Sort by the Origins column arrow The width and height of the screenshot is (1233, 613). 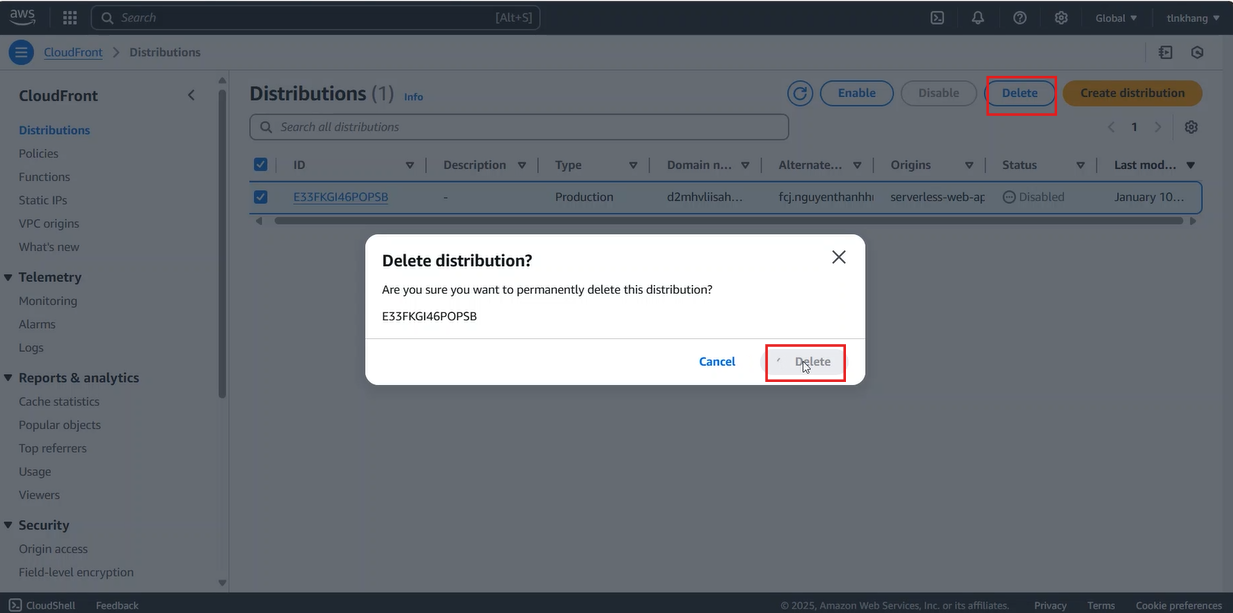(969, 165)
